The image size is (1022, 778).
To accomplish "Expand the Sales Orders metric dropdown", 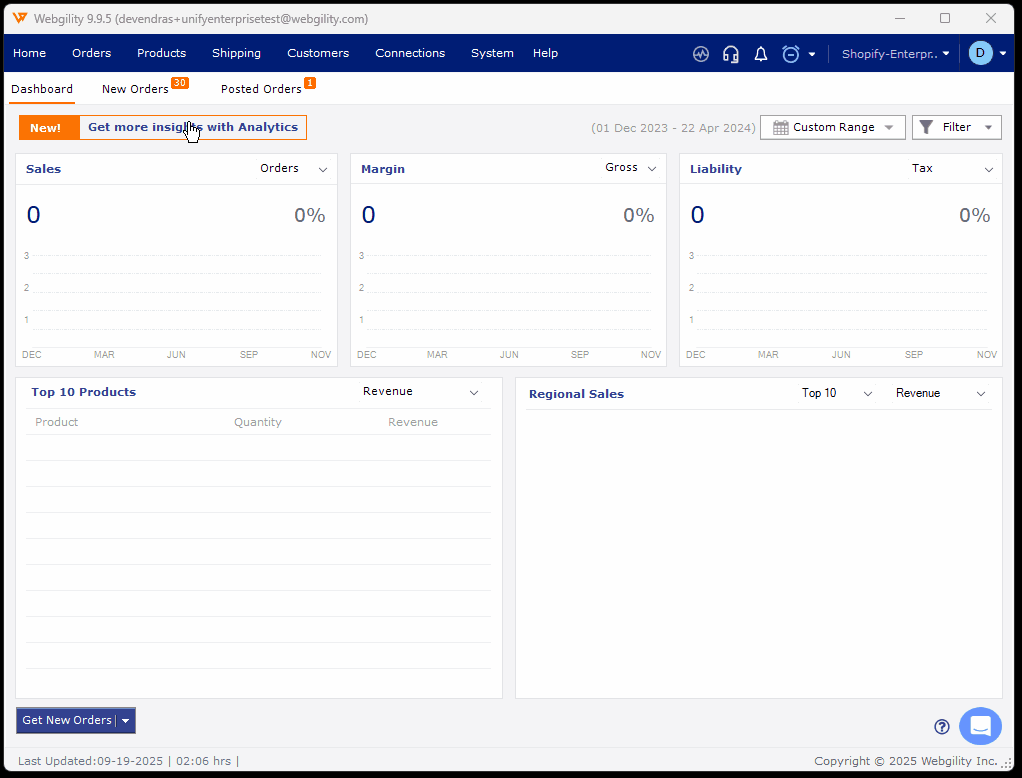I will (x=294, y=169).
